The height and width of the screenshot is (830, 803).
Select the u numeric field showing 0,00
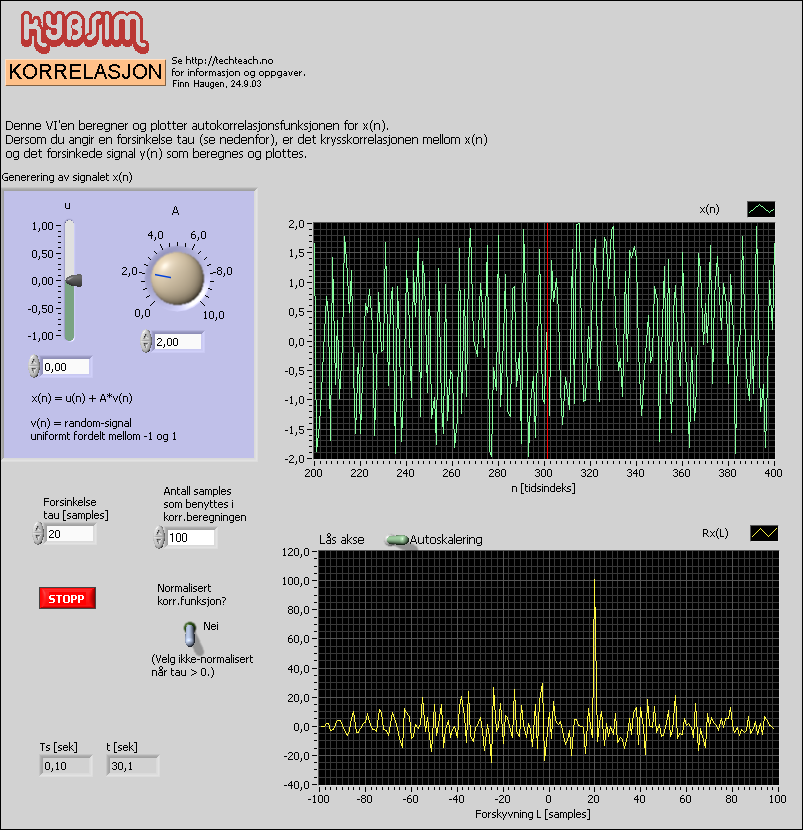[x=66, y=367]
